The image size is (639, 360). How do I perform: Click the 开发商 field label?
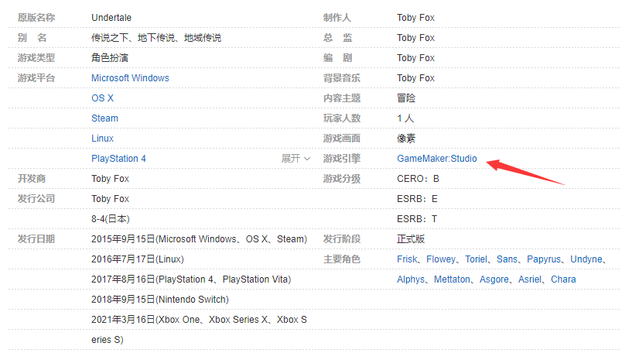point(31,179)
